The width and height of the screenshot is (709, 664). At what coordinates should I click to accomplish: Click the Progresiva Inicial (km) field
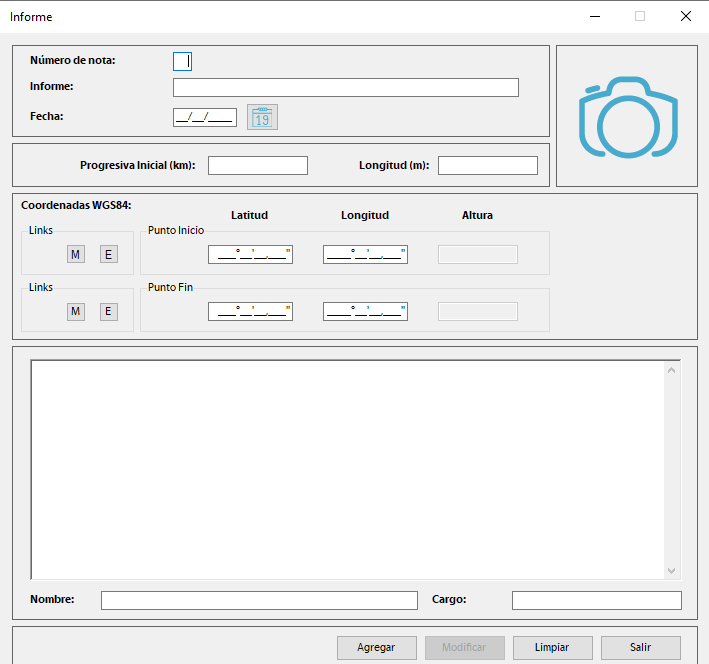point(257,166)
